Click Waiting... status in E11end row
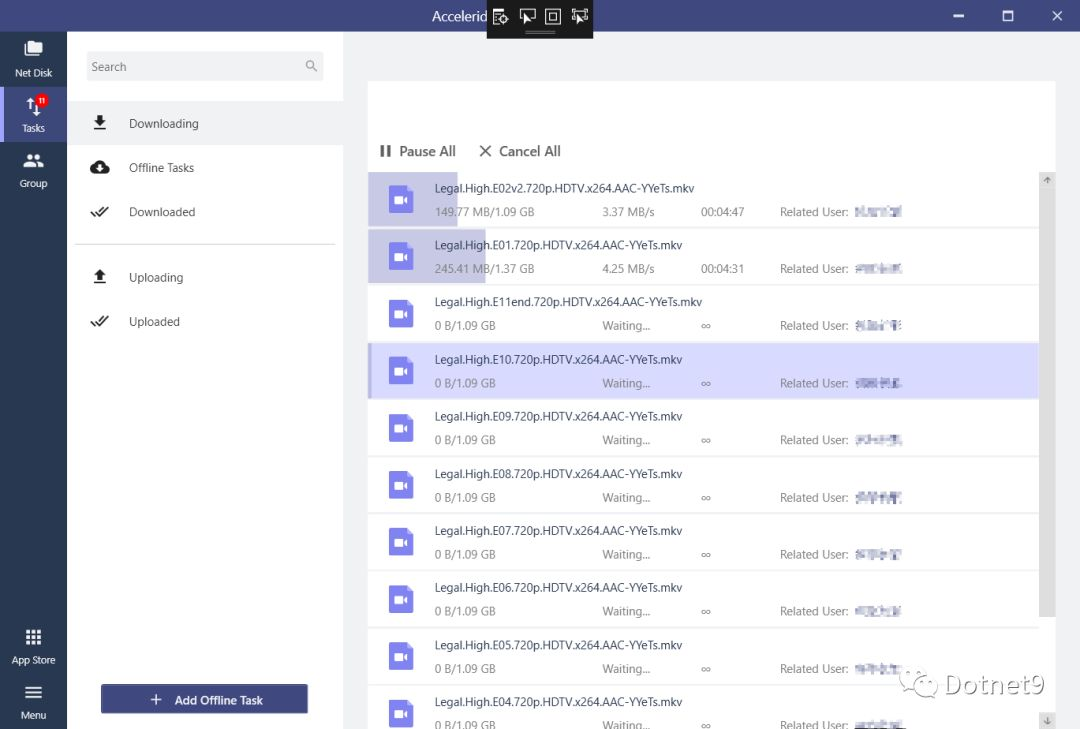Image resolution: width=1080 pixels, height=729 pixels. 626,325
